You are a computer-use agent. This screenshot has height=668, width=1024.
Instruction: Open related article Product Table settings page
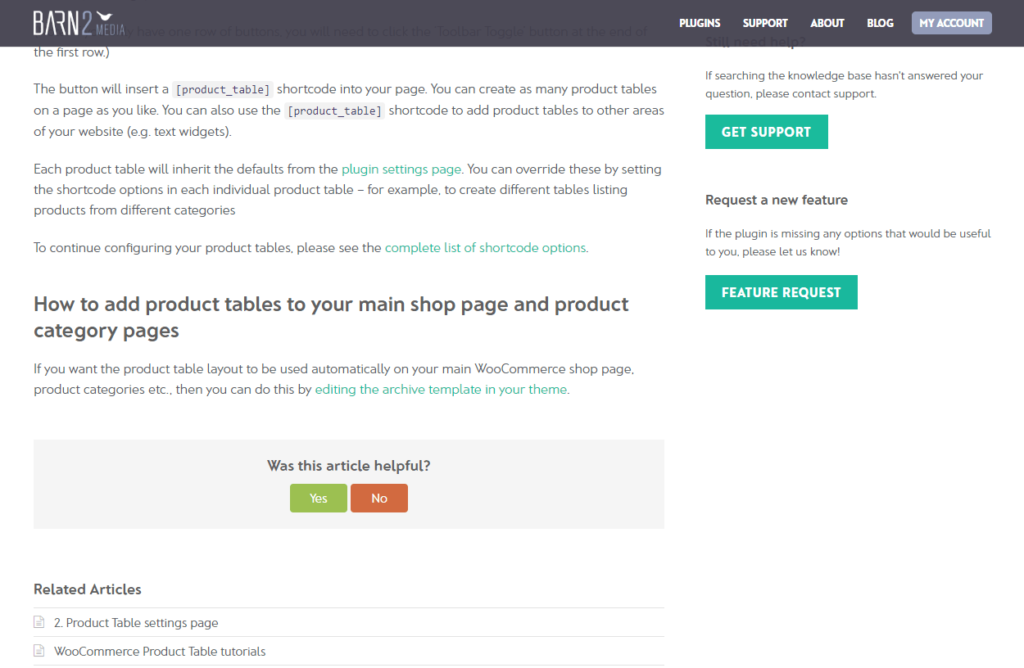[135, 622]
